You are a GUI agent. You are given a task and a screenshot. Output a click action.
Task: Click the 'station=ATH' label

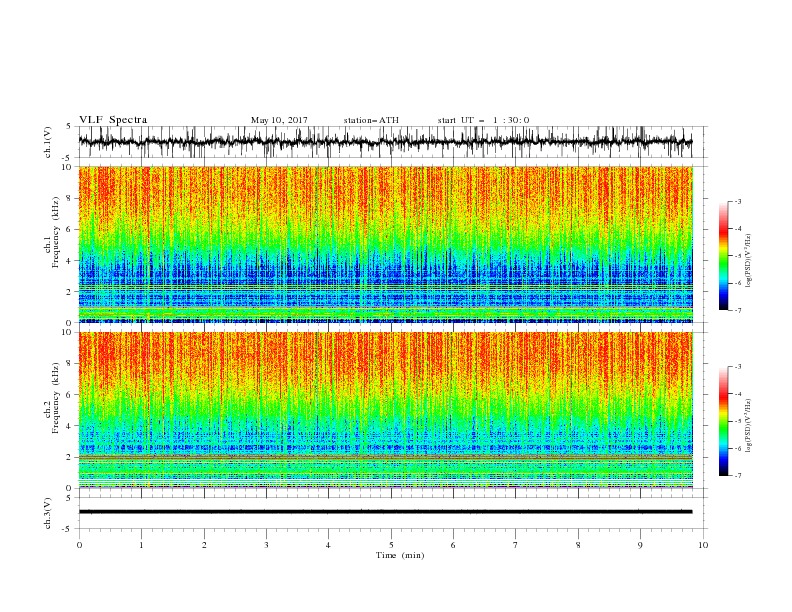[371, 120]
